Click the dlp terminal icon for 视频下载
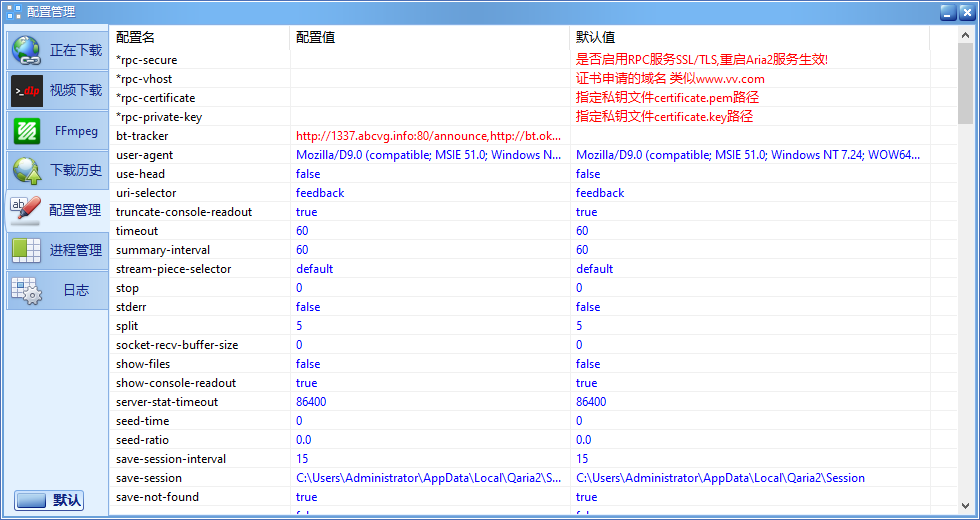Image resolution: width=980 pixels, height=520 pixels. tap(26, 91)
